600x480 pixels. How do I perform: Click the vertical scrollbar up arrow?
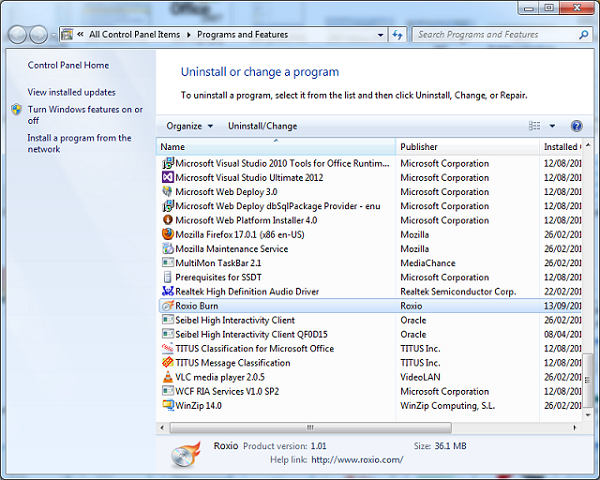588,145
